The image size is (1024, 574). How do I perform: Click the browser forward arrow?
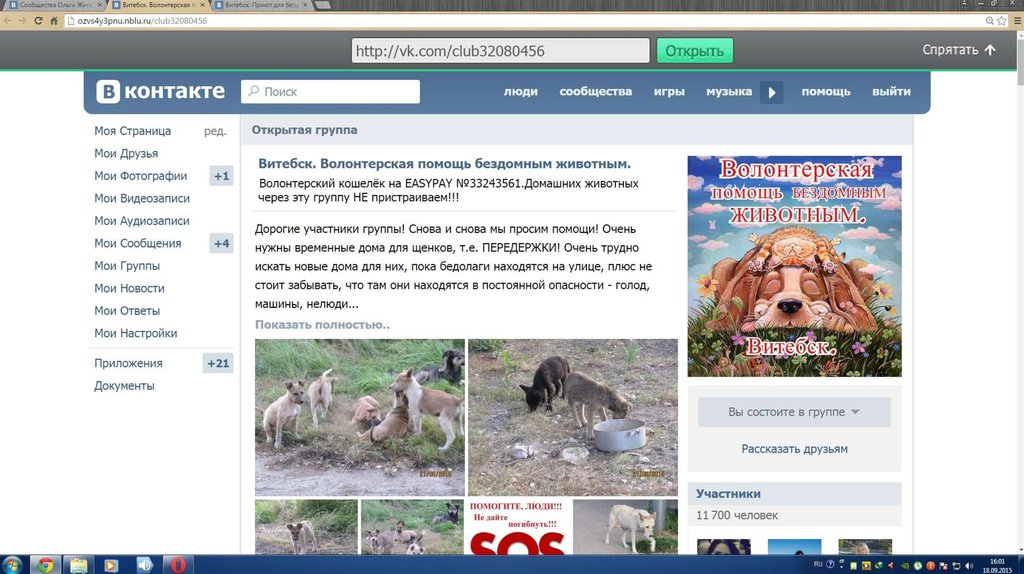tap(23, 21)
